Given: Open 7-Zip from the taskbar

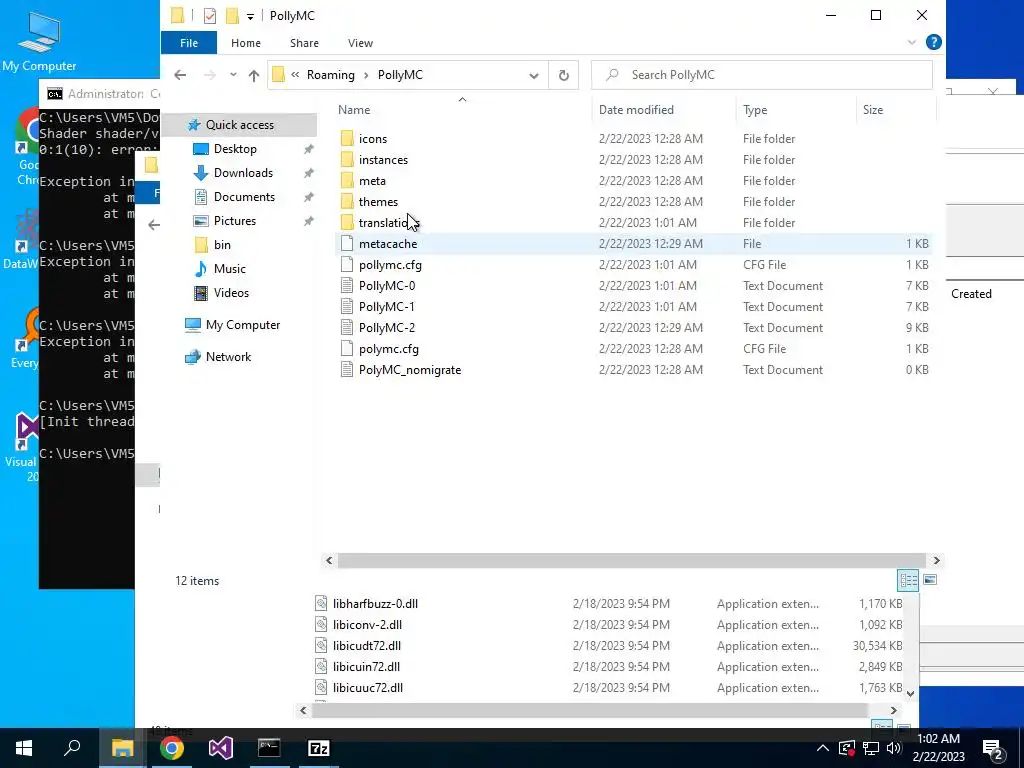Looking at the screenshot, I should [x=319, y=748].
